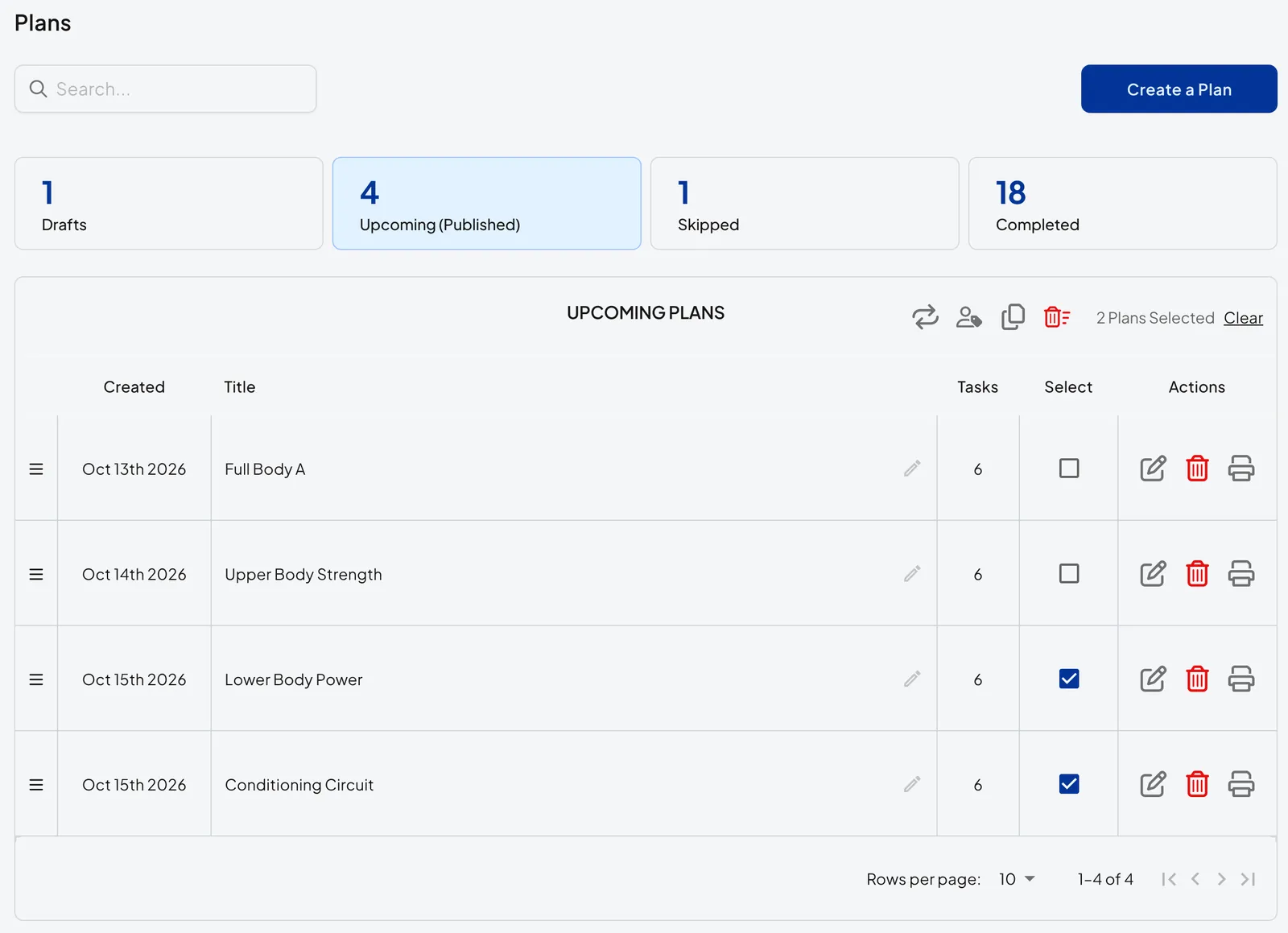The image size is (1288, 933).
Task: Open the Completed tab card
Action: tap(1123, 204)
